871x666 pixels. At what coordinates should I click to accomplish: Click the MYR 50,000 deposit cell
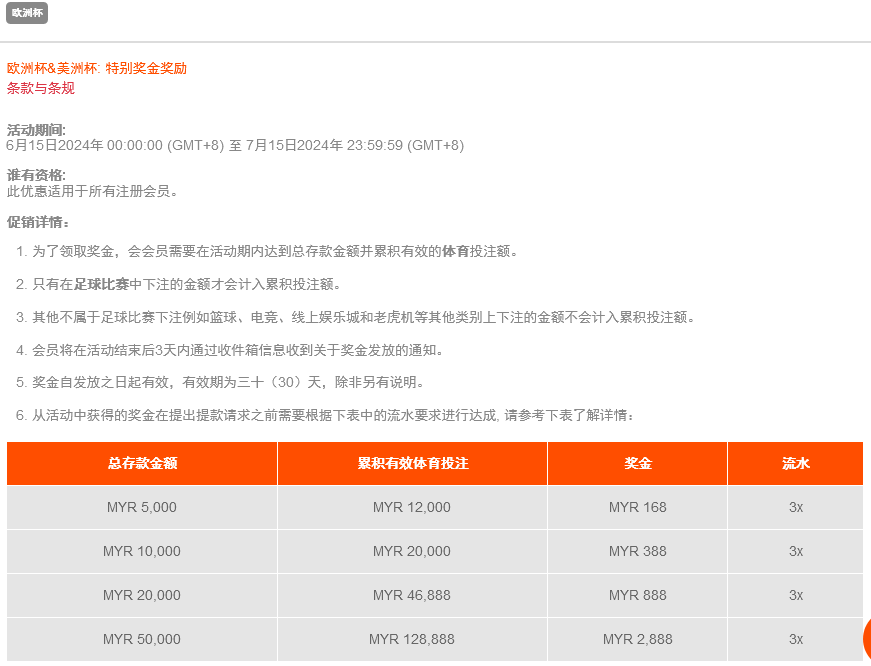click(x=142, y=639)
